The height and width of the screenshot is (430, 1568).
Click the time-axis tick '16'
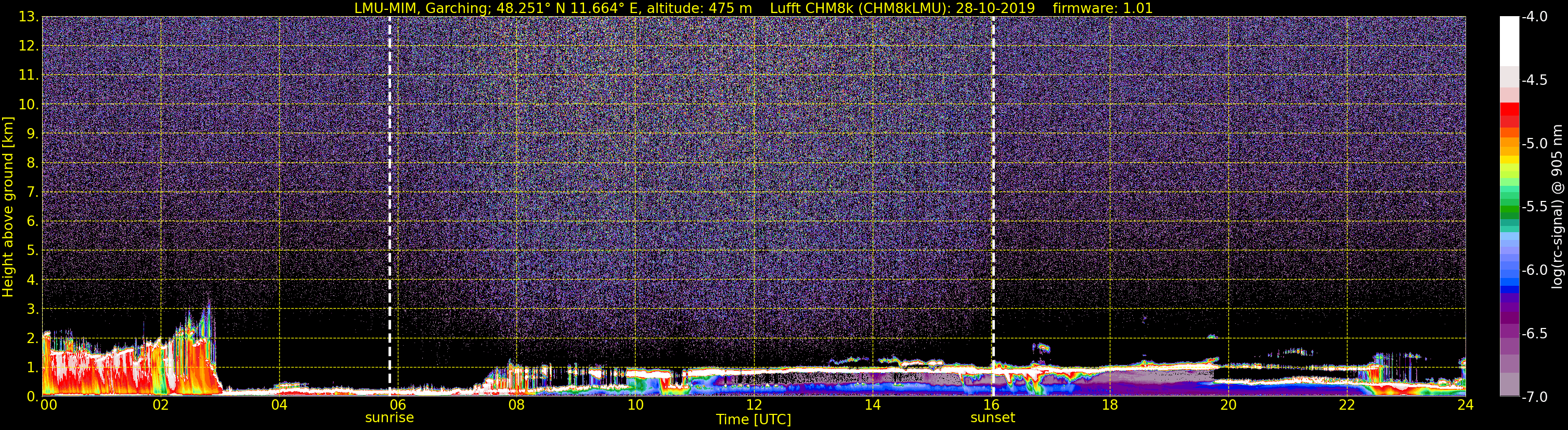992,405
